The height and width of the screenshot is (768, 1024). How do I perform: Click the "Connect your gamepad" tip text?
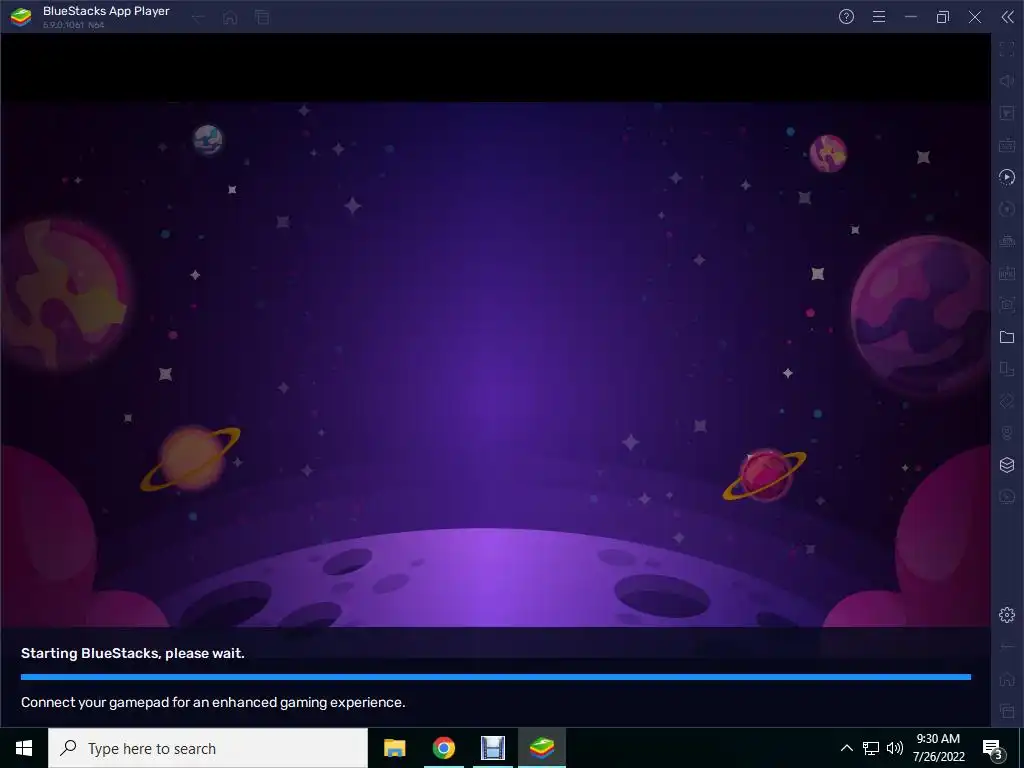click(213, 702)
